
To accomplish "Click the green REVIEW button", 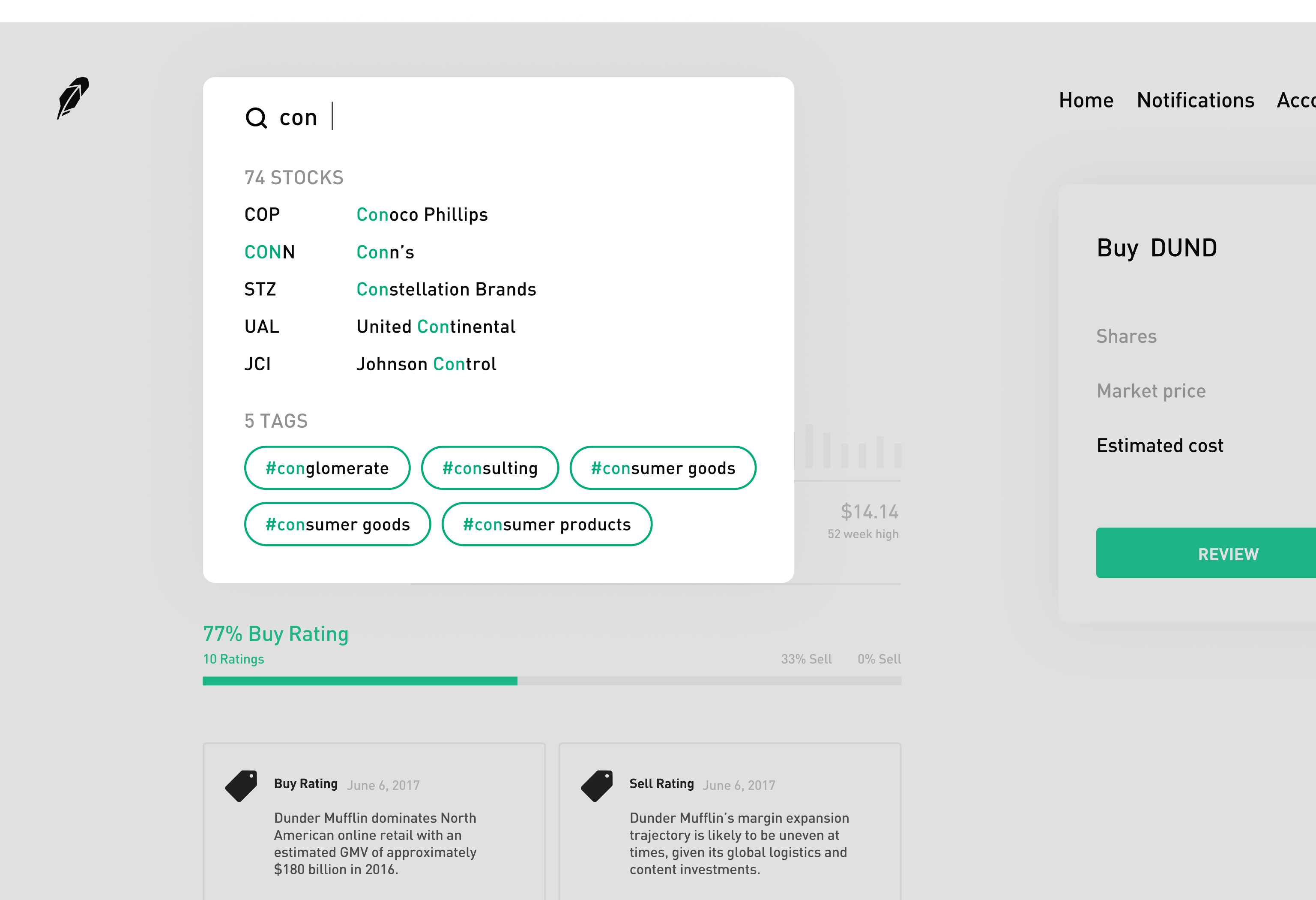I will click(x=1206, y=553).
